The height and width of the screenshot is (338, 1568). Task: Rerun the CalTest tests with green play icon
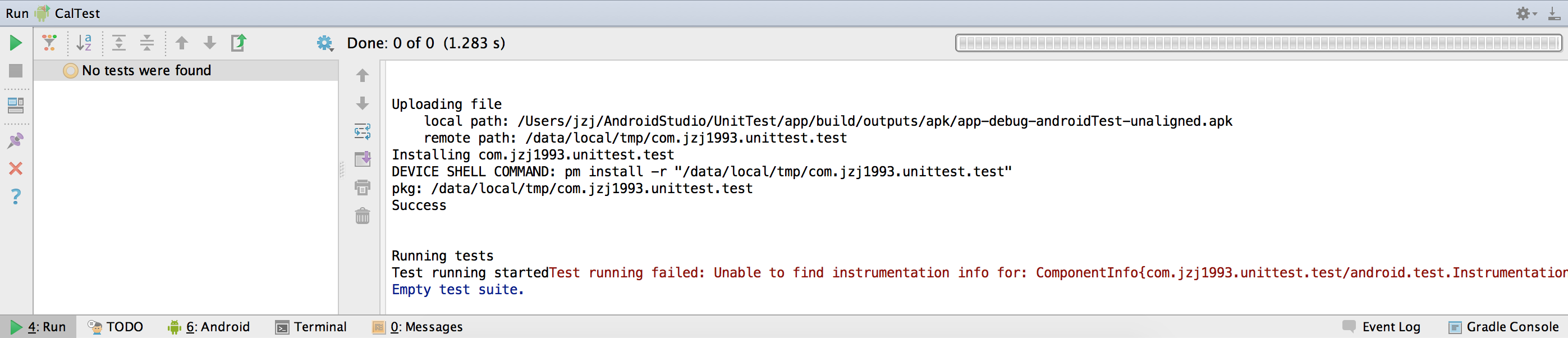pyautogui.click(x=16, y=43)
